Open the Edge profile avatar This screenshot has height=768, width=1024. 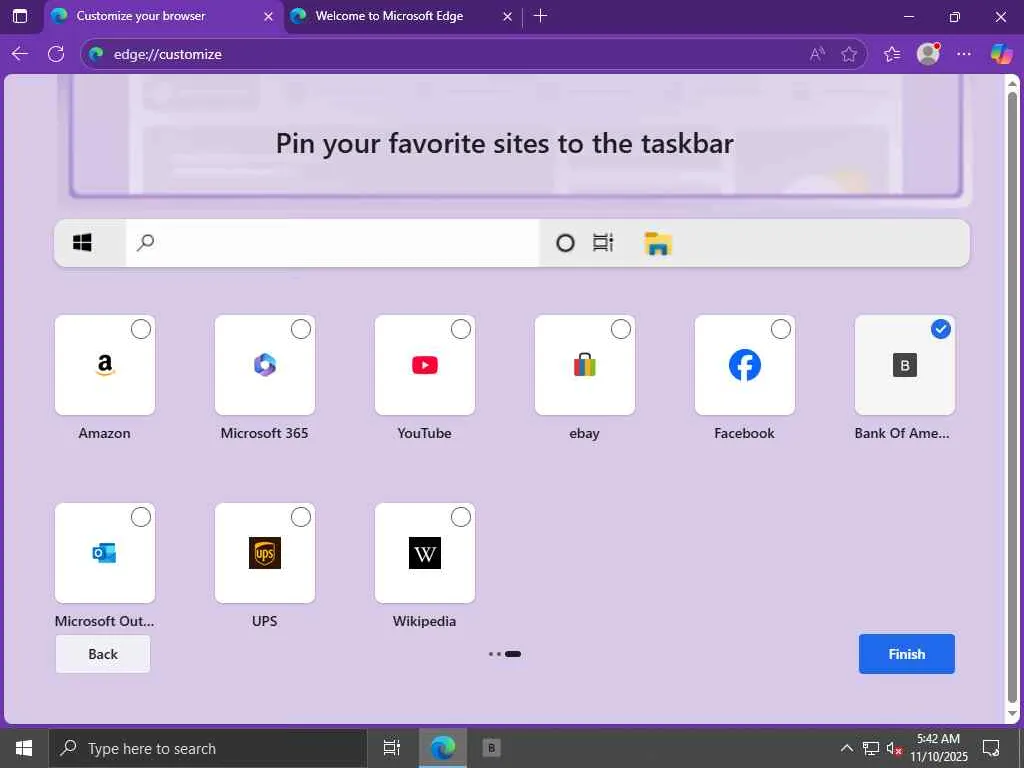click(928, 54)
